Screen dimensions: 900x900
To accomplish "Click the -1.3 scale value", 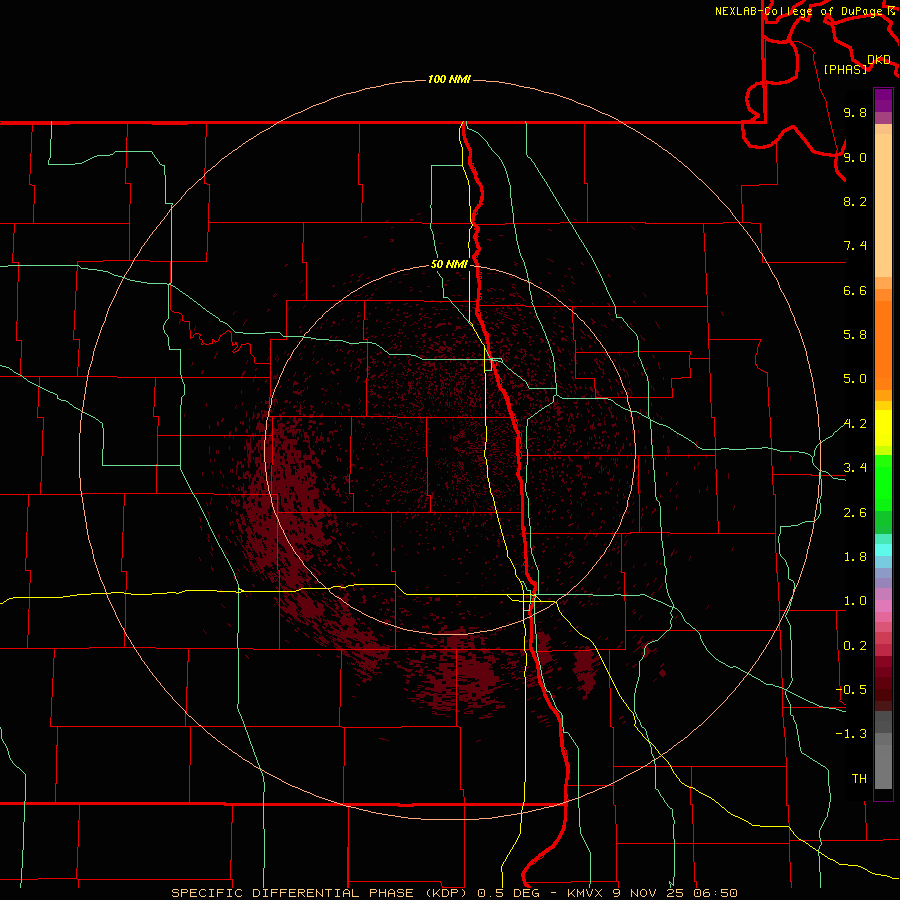I will click(851, 734).
